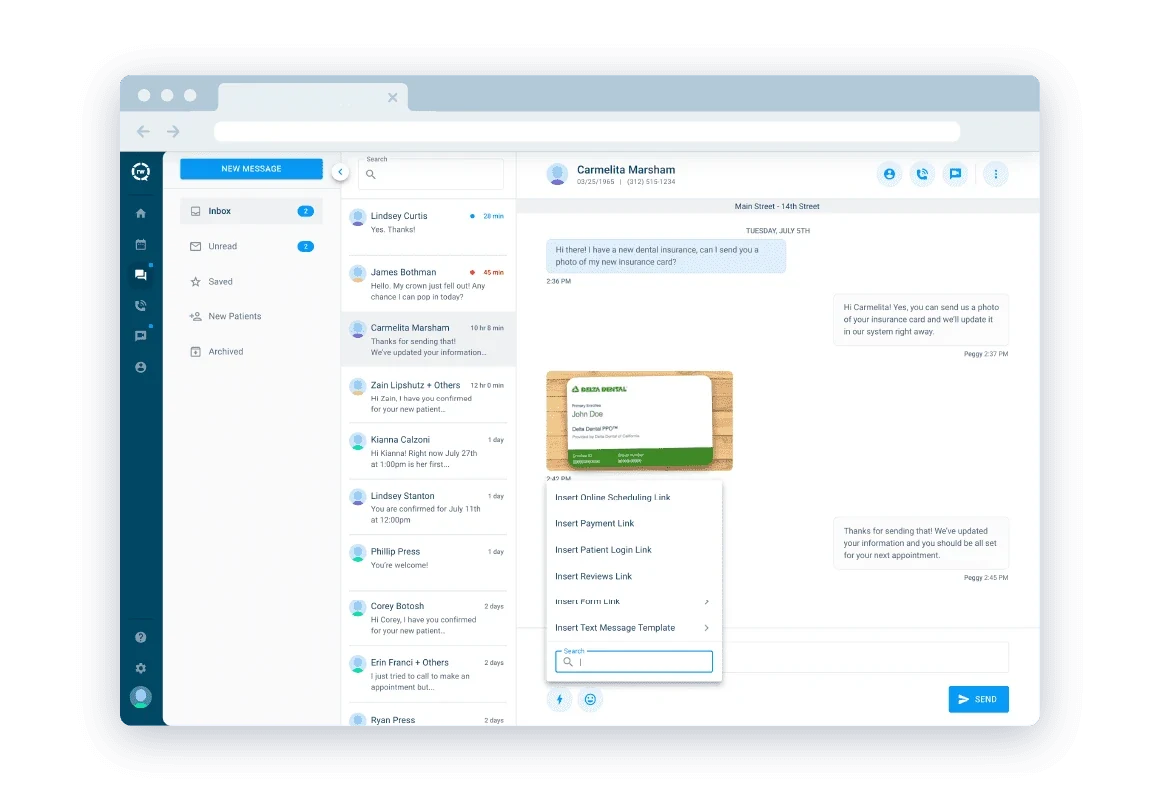
Task: Open Corey Botosh conversation
Action: coord(428,618)
